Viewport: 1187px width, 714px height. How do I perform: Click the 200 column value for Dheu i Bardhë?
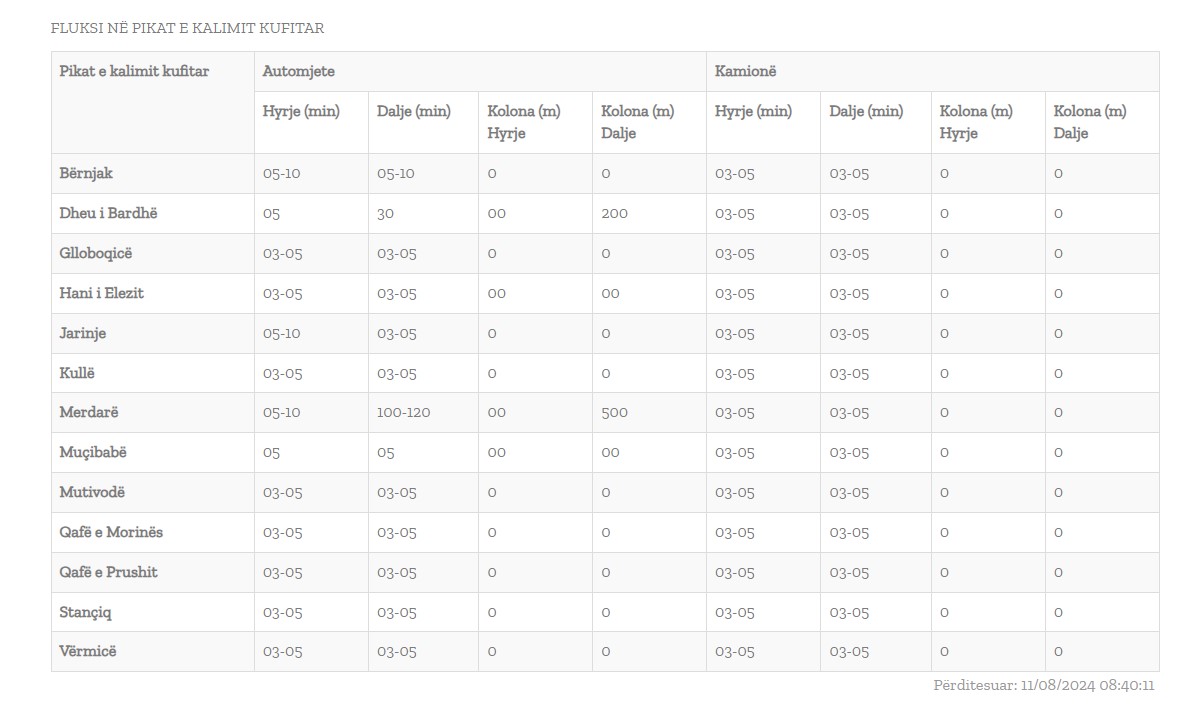pyautogui.click(x=614, y=214)
